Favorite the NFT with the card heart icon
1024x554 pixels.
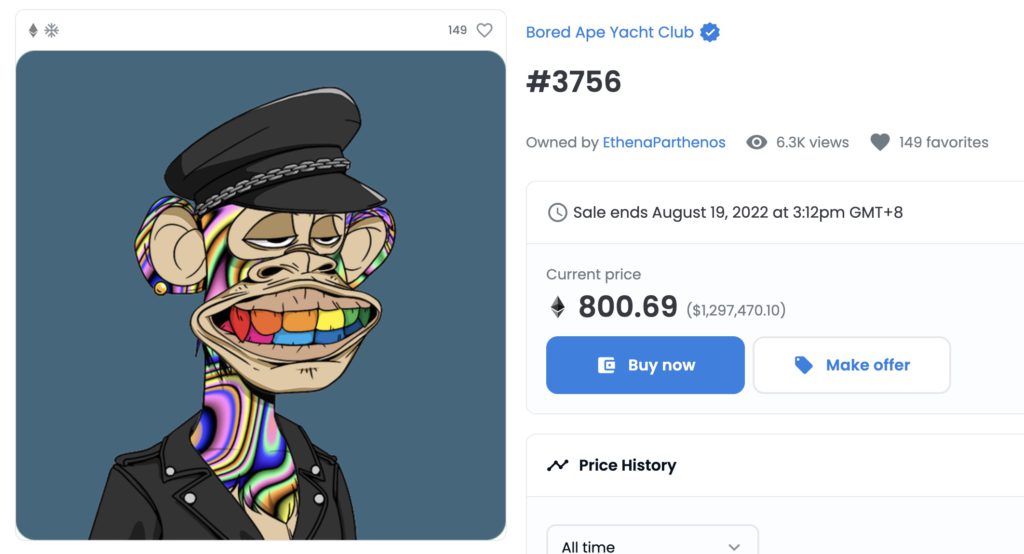tap(484, 30)
